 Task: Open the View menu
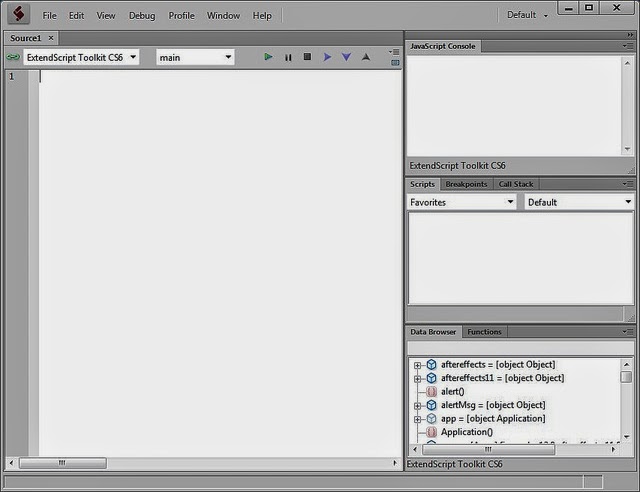[x=106, y=16]
